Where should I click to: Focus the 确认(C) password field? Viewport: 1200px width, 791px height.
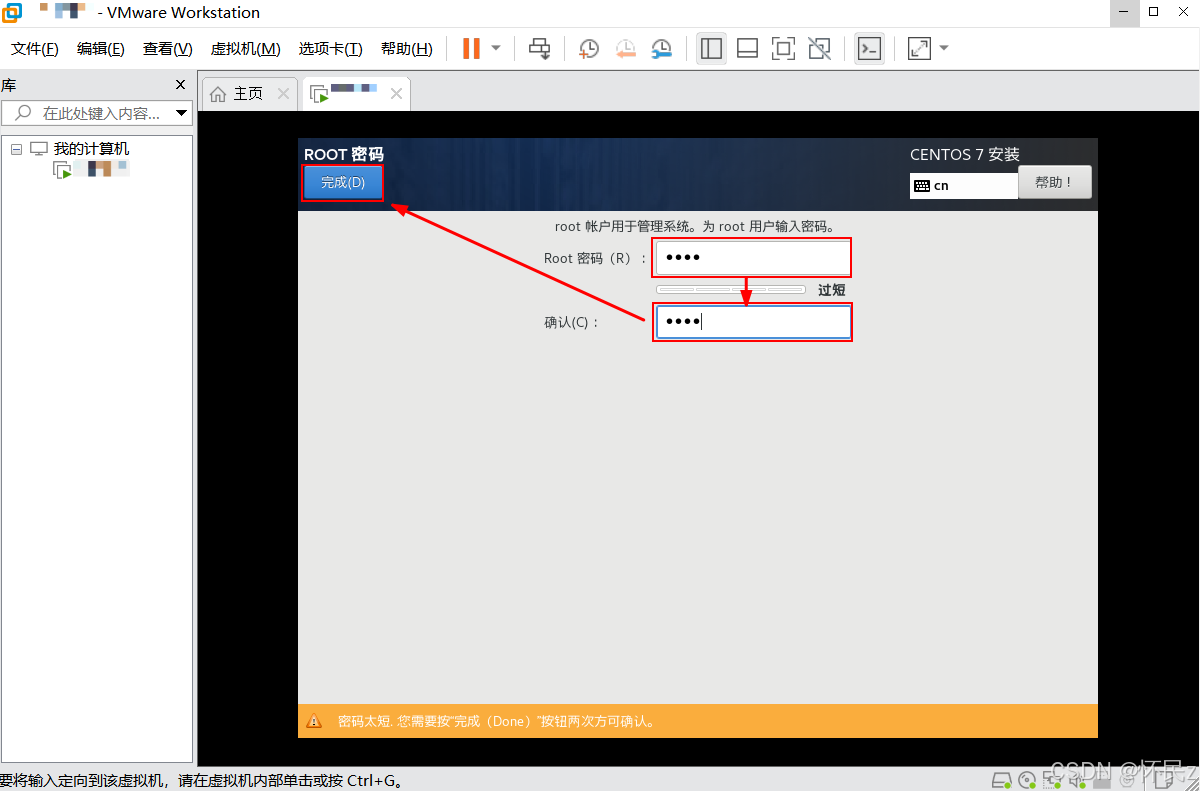tap(752, 322)
